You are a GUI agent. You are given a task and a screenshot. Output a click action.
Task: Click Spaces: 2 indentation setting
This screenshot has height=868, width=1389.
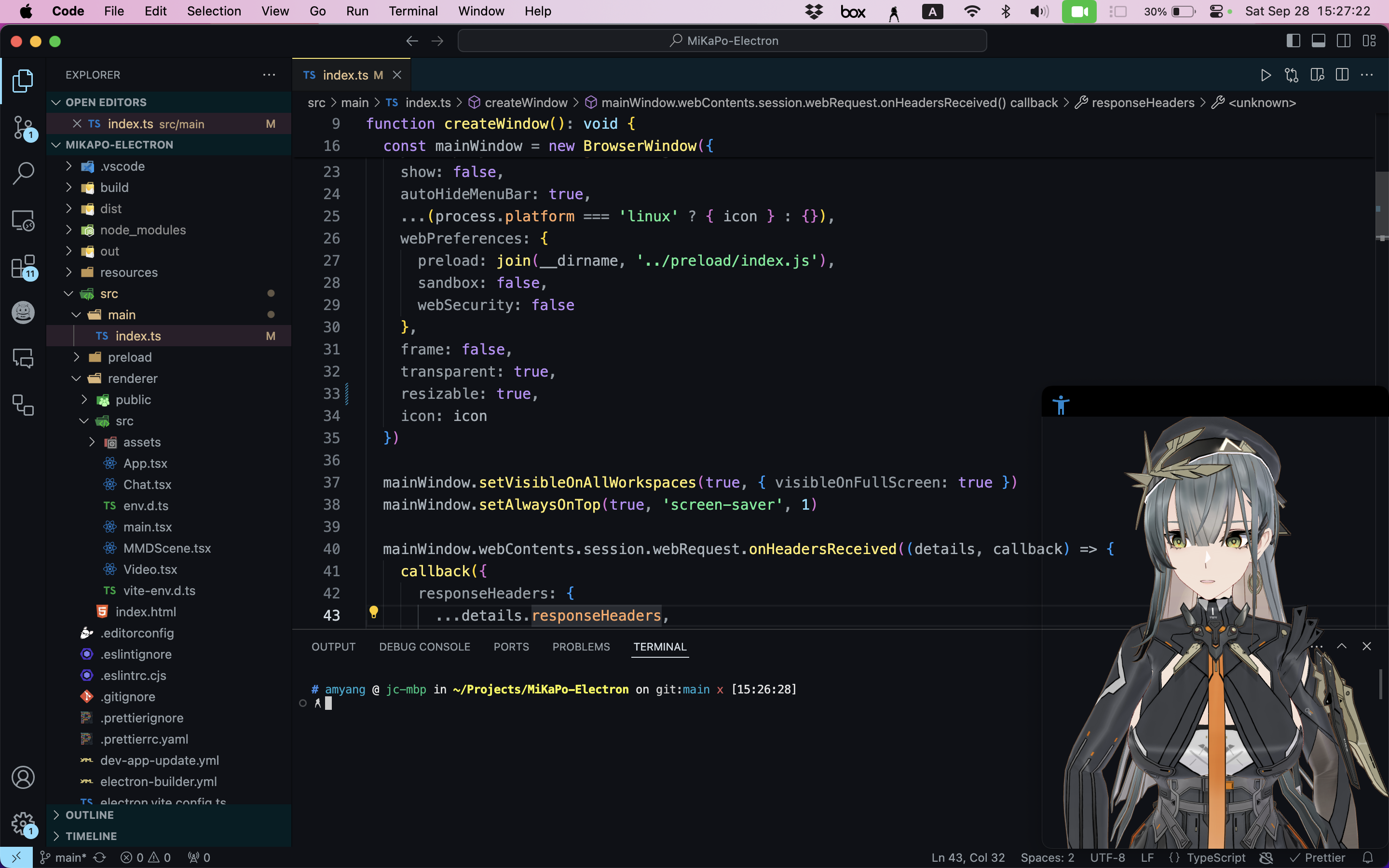coord(1048,858)
